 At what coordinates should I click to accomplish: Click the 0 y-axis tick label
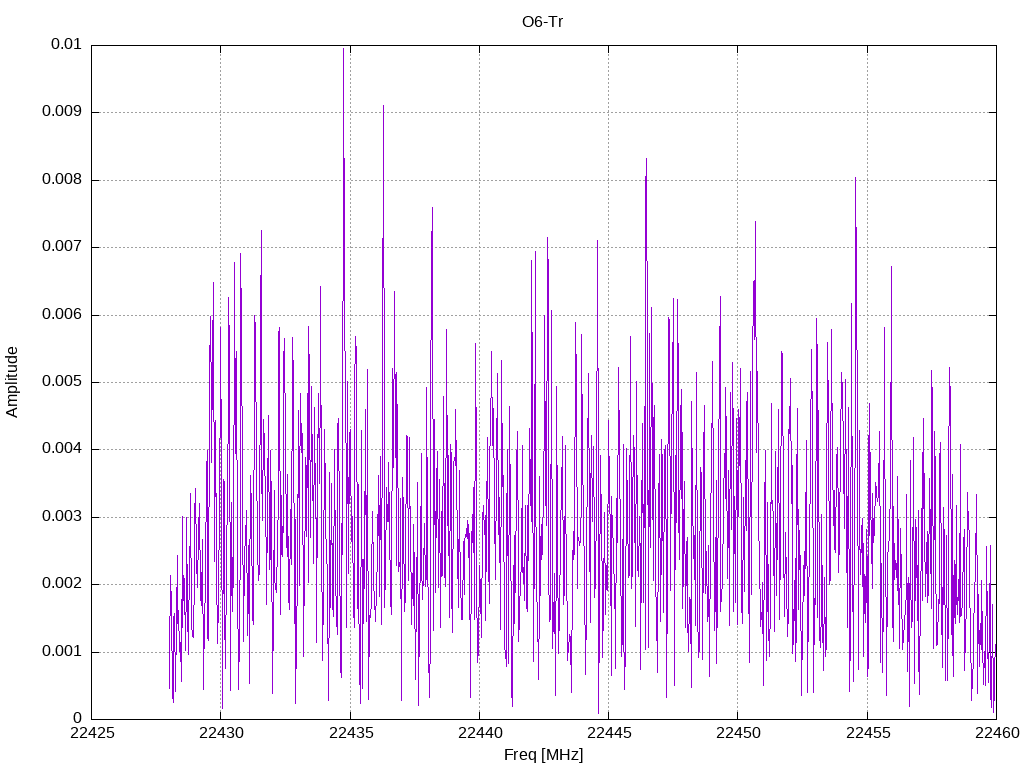pyautogui.click(x=77, y=718)
